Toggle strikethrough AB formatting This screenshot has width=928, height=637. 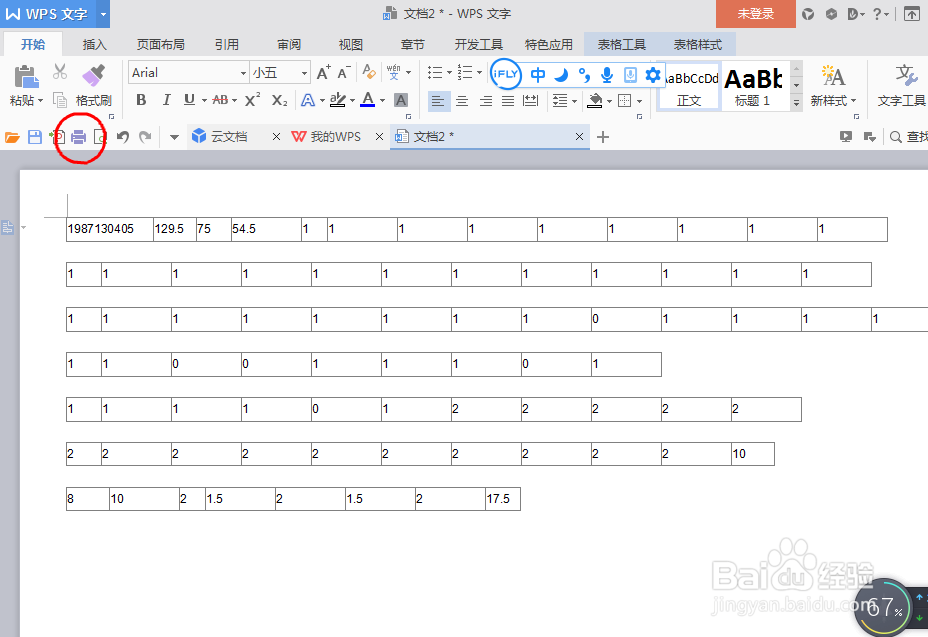pos(220,100)
